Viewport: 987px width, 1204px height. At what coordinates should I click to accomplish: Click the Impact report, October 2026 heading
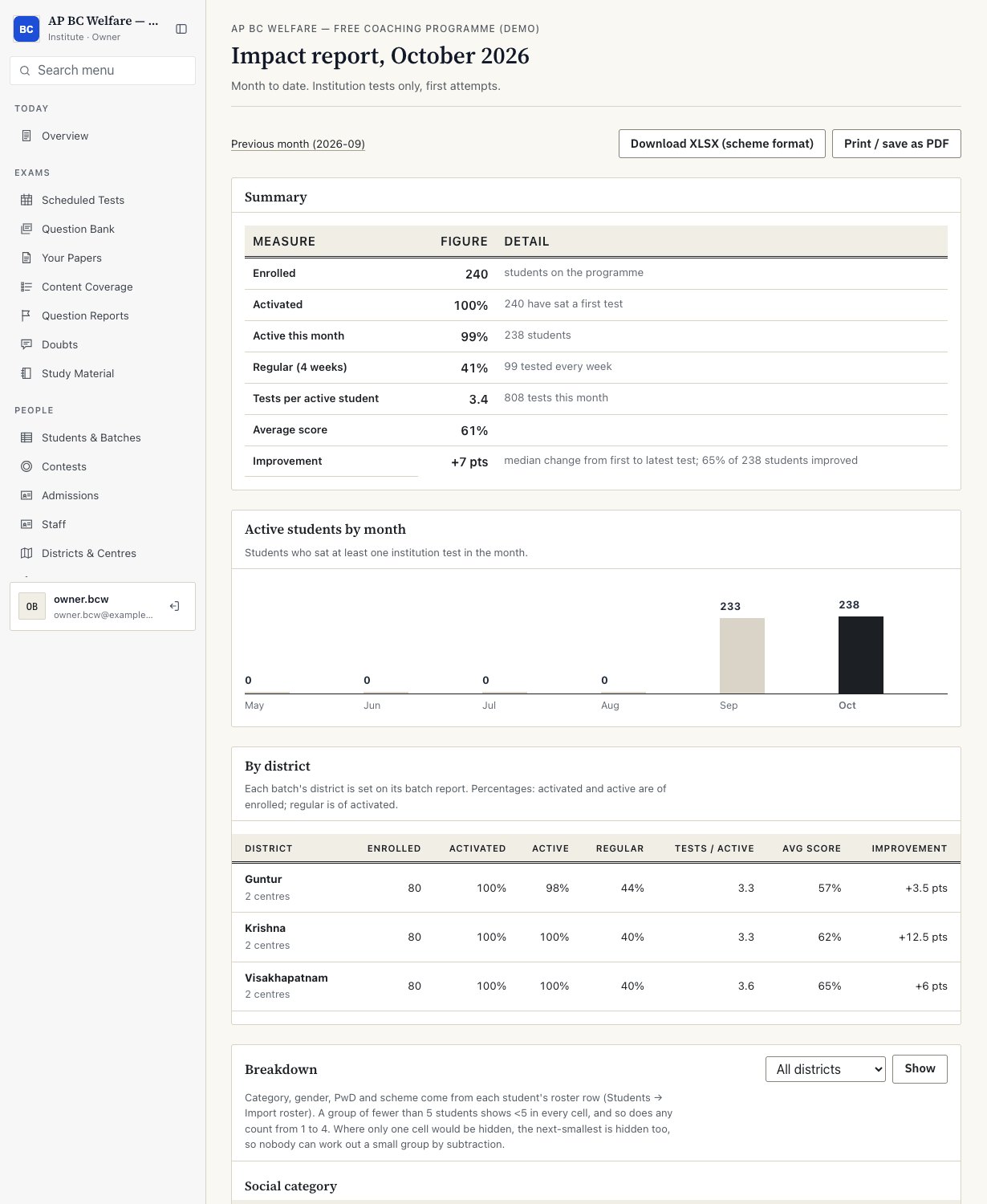click(x=380, y=55)
